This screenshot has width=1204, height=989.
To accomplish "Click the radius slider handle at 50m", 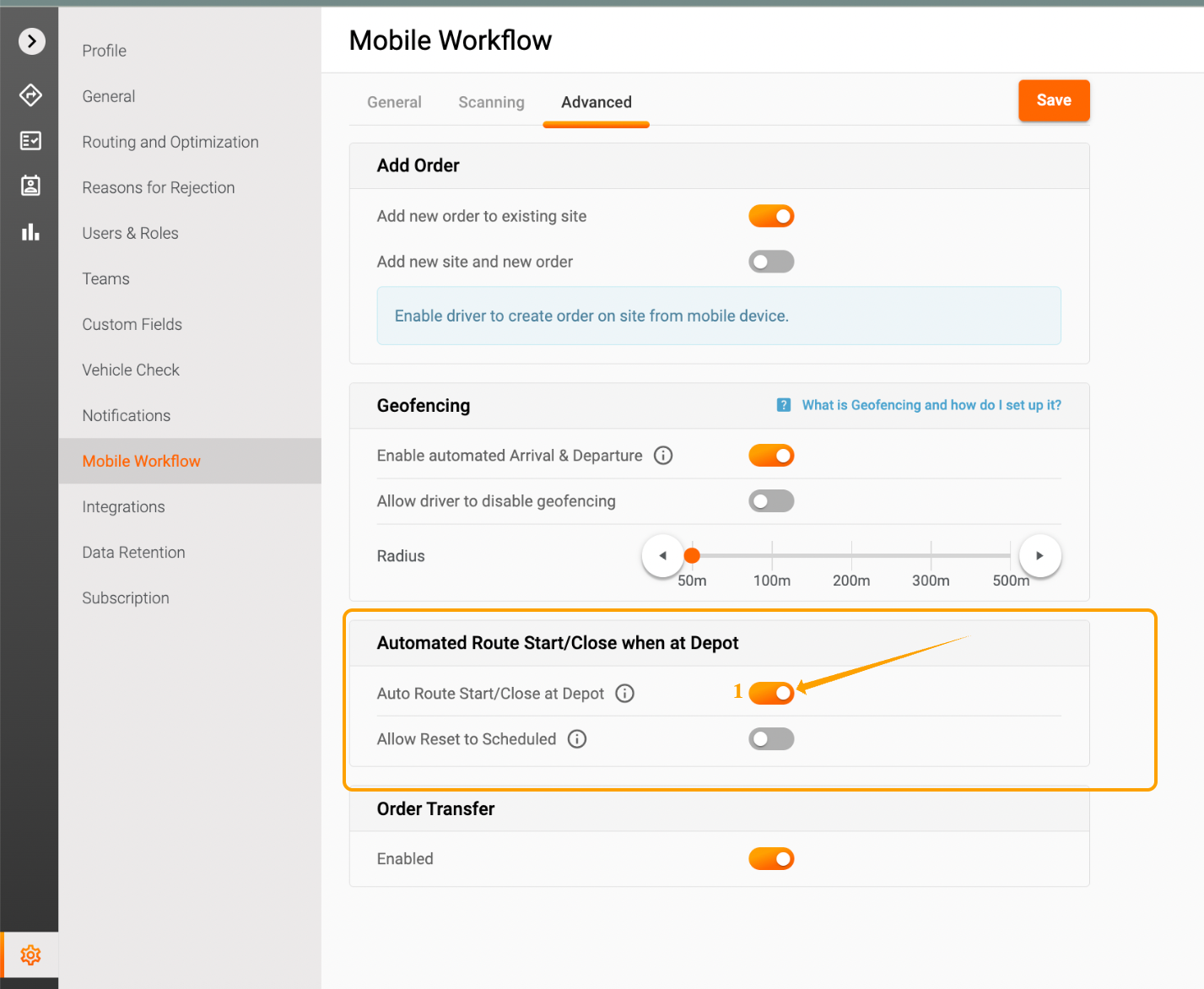I will [x=692, y=555].
